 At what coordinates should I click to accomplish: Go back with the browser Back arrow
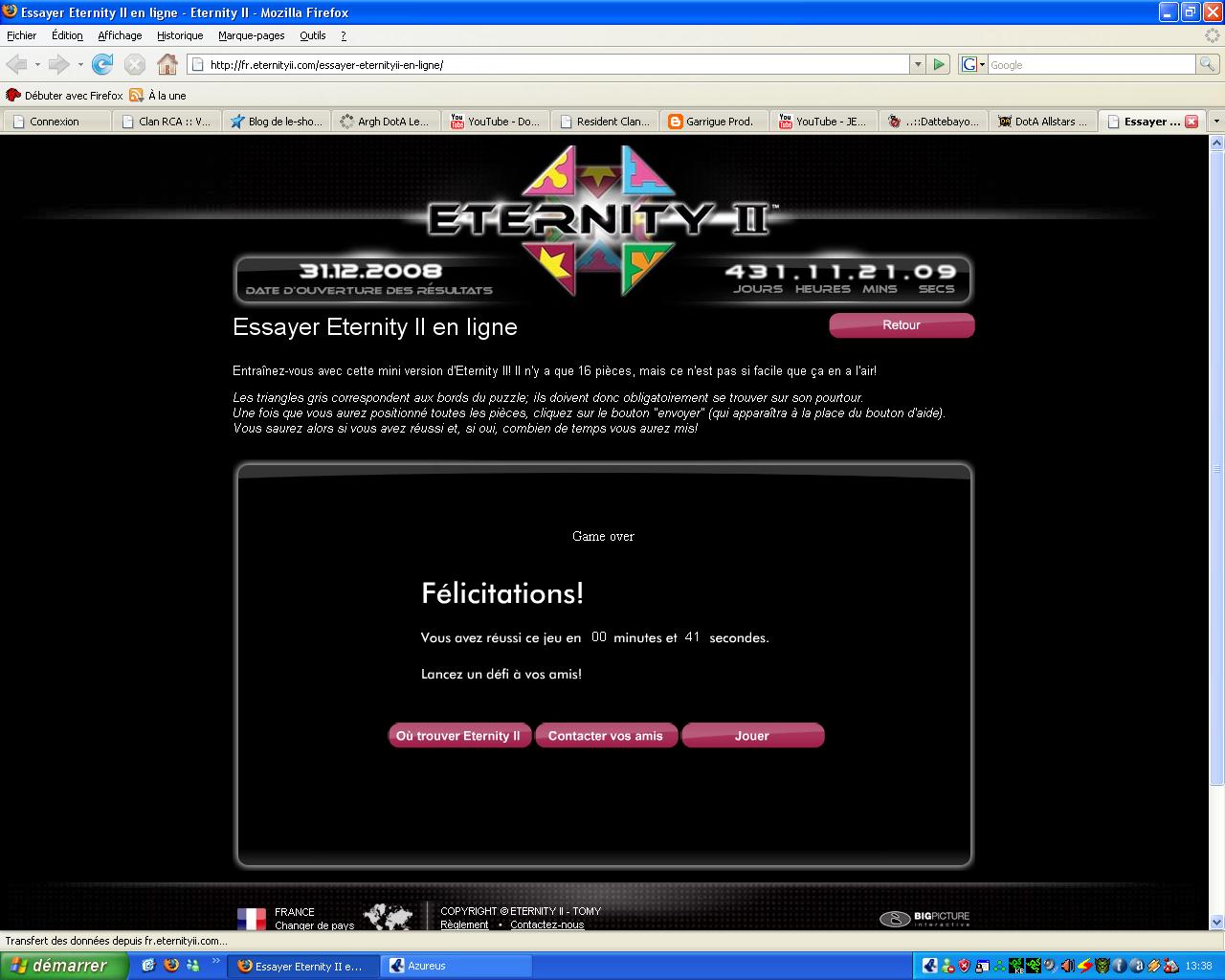pyautogui.click(x=17, y=64)
